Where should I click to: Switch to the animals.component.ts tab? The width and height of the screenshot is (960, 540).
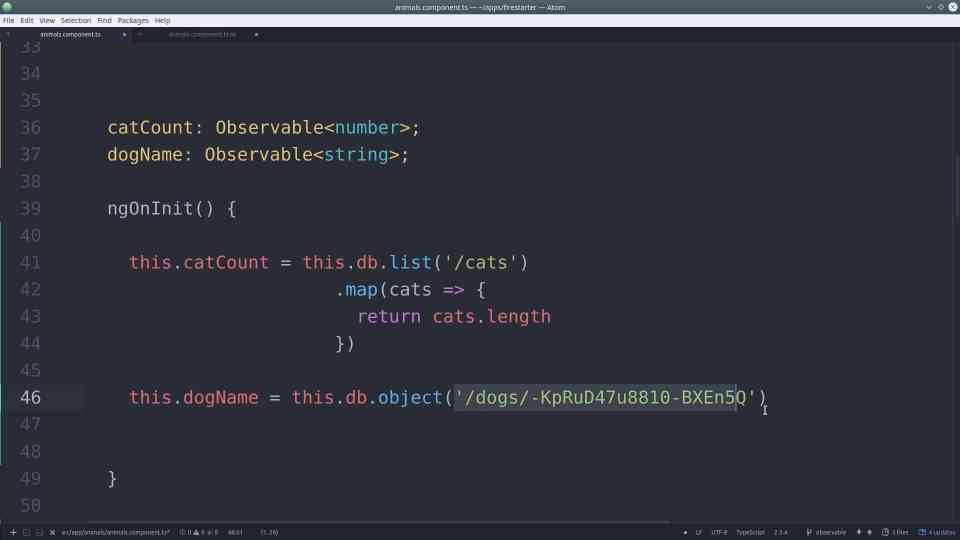pyautogui.click(x=70, y=35)
